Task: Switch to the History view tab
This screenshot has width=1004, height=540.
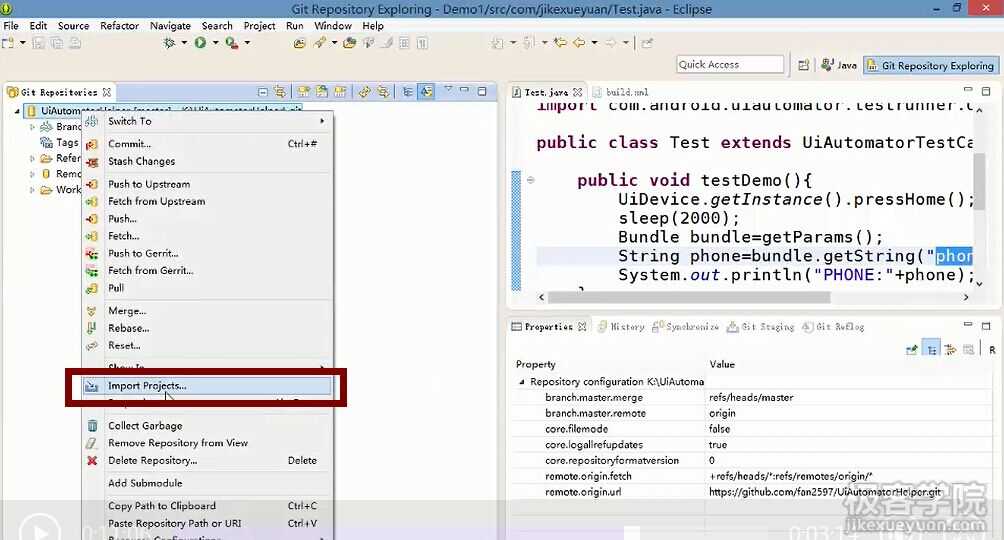Action: click(621, 327)
